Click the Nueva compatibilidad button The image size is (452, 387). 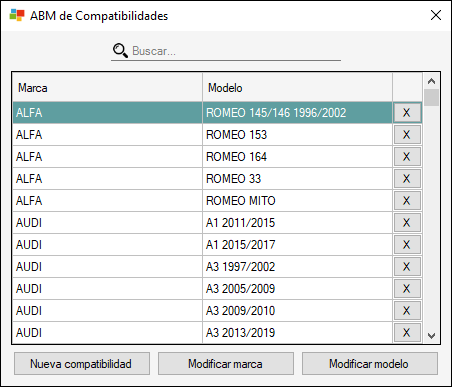point(82,364)
